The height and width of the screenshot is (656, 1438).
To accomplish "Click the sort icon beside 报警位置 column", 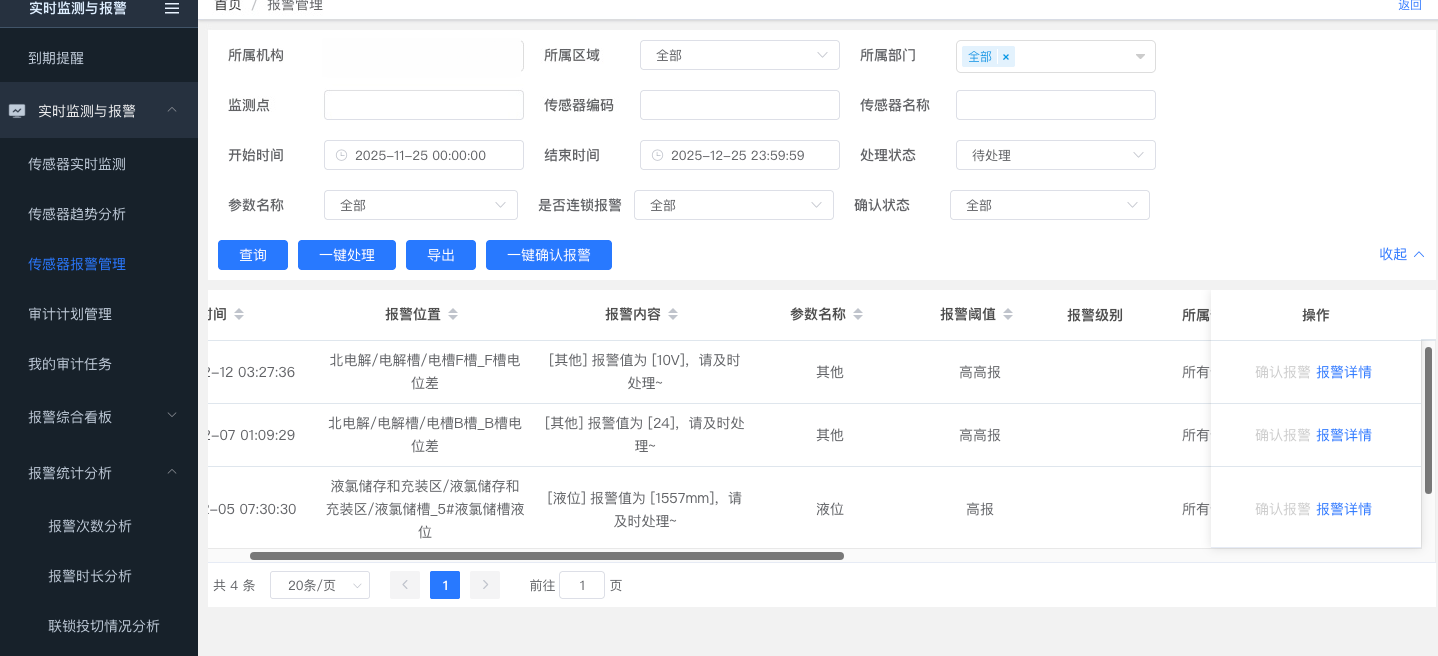I will tap(453, 315).
